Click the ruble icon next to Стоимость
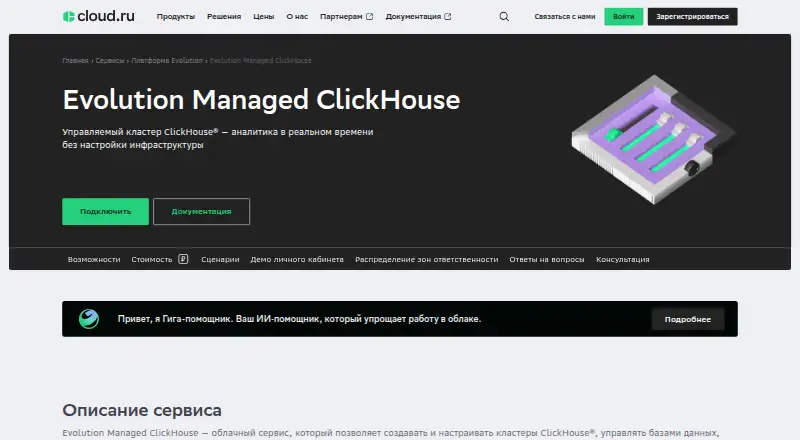The image size is (800, 440). [x=183, y=259]
